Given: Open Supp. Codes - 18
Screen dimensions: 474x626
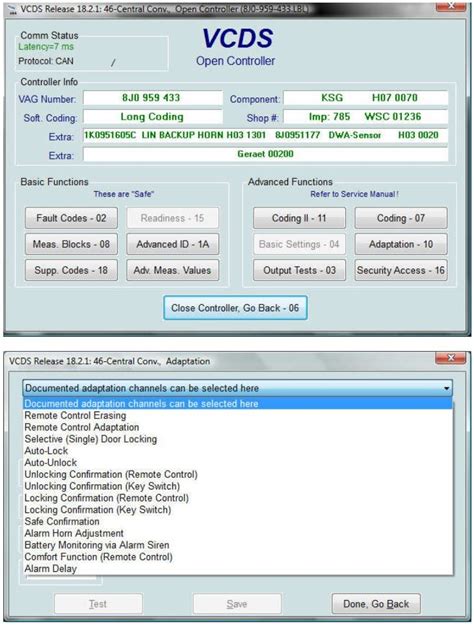Looking at the screenshot, I should [71, 270].
